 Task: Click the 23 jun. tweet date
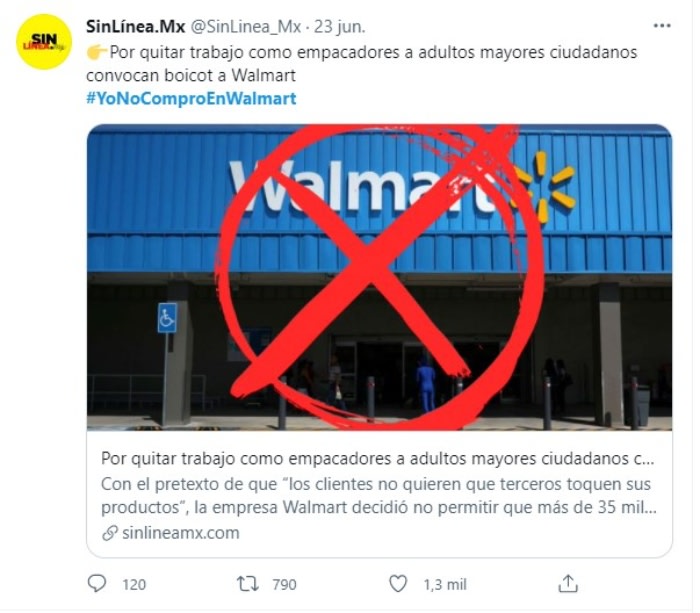click(339, 27)
